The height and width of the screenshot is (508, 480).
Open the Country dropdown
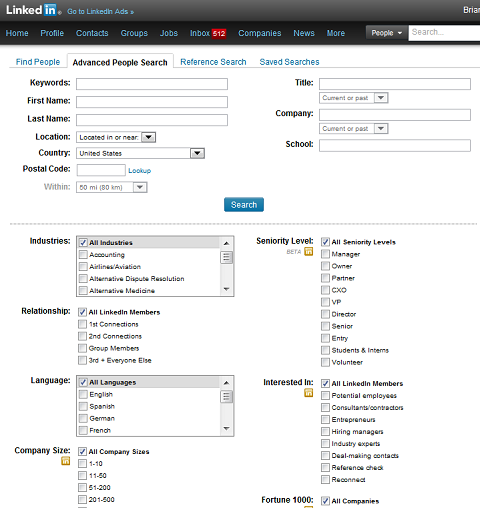click(140, 153)
